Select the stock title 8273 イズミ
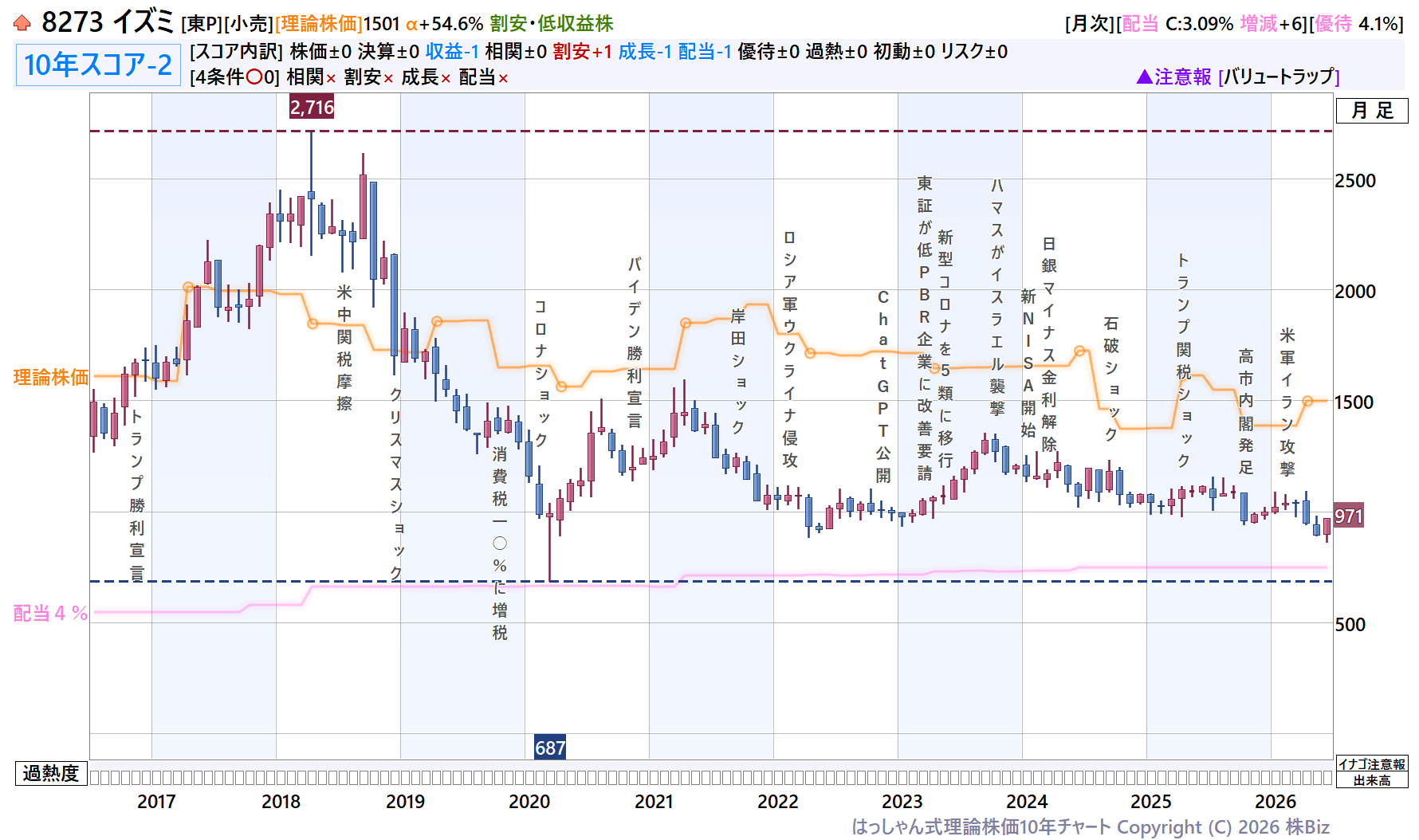1419x840 pixels. 108,22
